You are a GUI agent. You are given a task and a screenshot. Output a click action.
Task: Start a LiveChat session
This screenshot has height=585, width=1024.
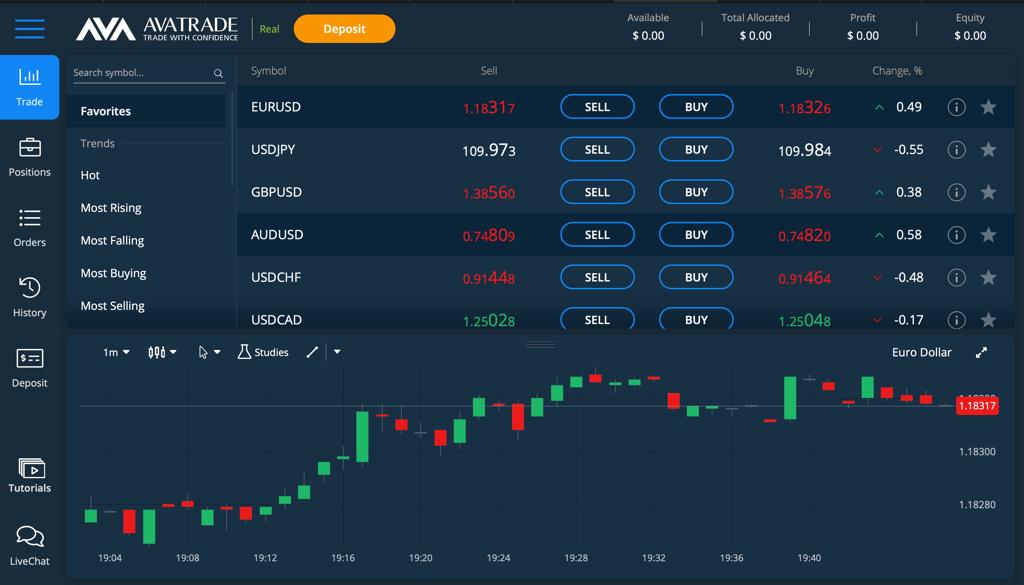click(29, 546)
